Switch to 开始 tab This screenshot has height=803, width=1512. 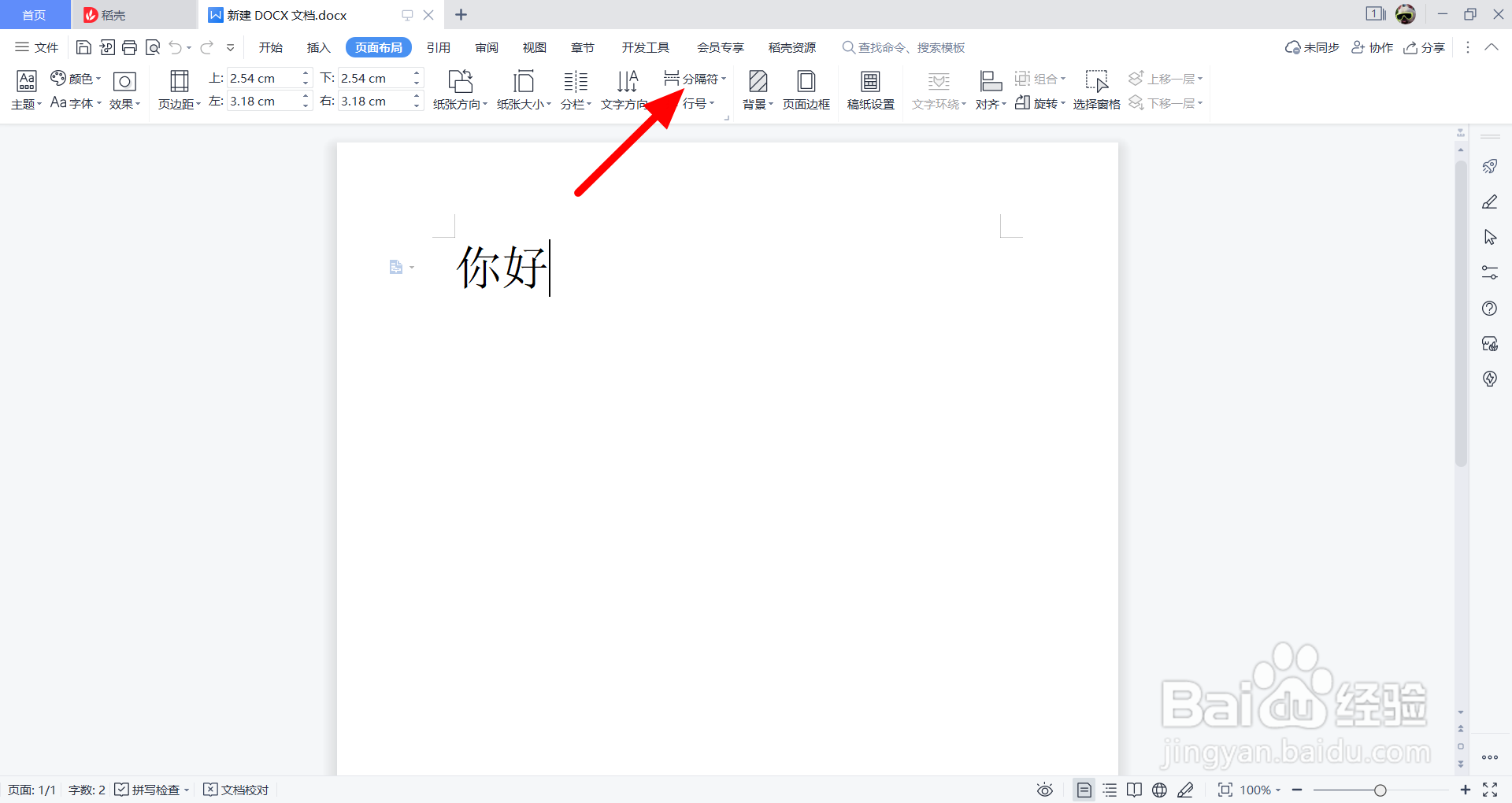click(x=271, y=47)
